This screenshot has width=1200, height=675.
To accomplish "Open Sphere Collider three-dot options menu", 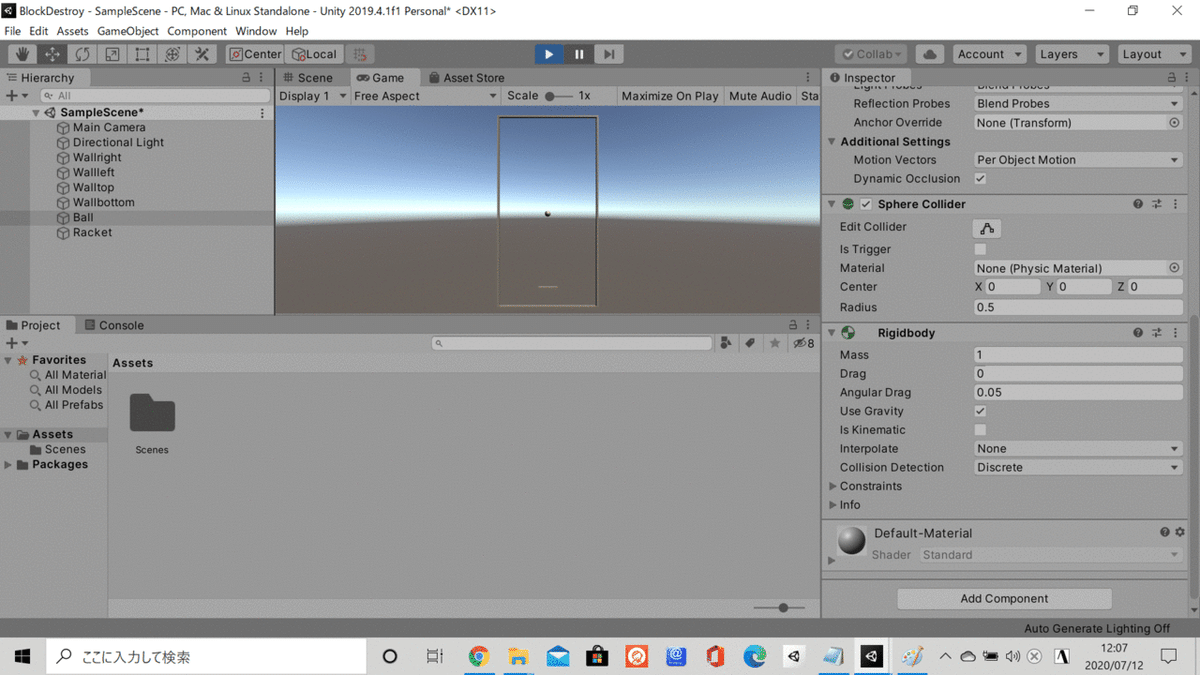I will coord(1175,204).
